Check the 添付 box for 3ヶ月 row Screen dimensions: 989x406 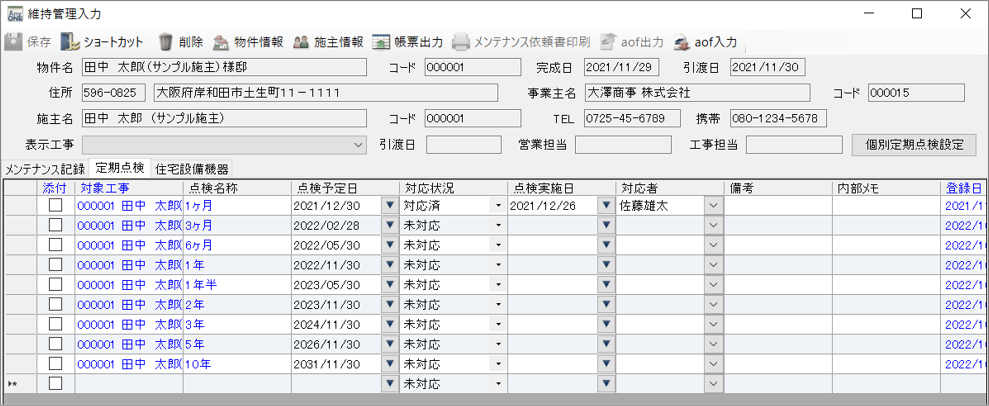click(x=56, y=225)
